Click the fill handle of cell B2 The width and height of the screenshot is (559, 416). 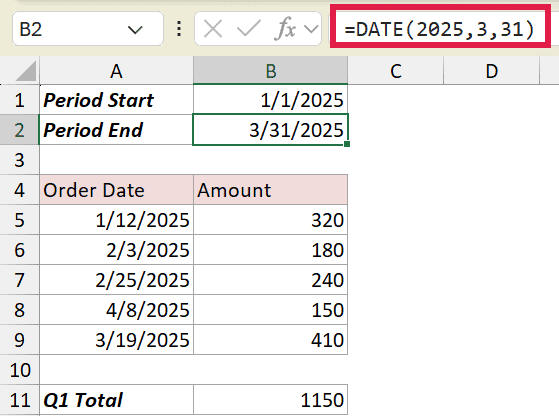[x=347, y=144]
